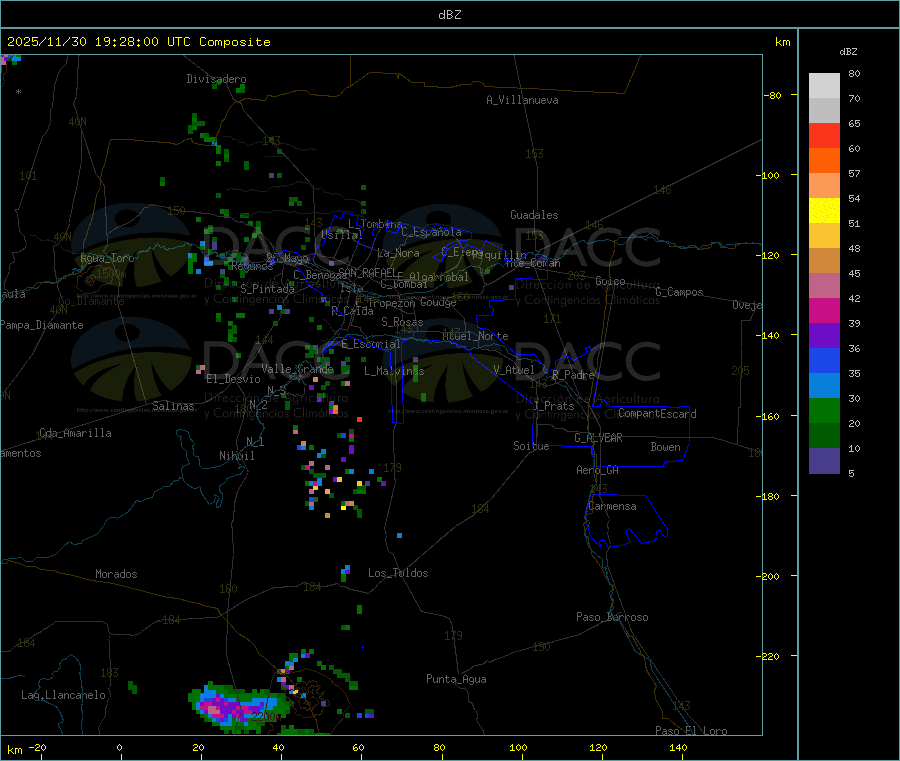Viewport: 900px width, 761px height.
Task: Click the L_Malvinas label
Action: (x=394, y=371)
